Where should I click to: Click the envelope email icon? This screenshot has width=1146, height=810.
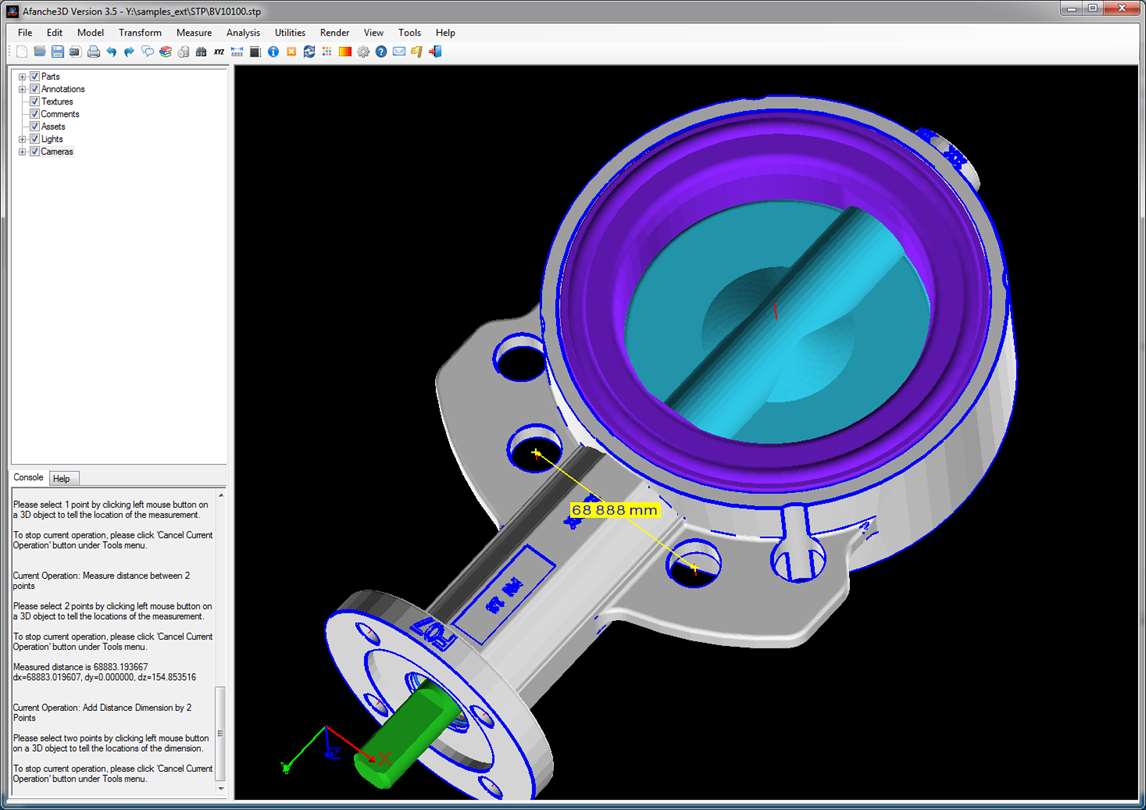tap(399, 51)
